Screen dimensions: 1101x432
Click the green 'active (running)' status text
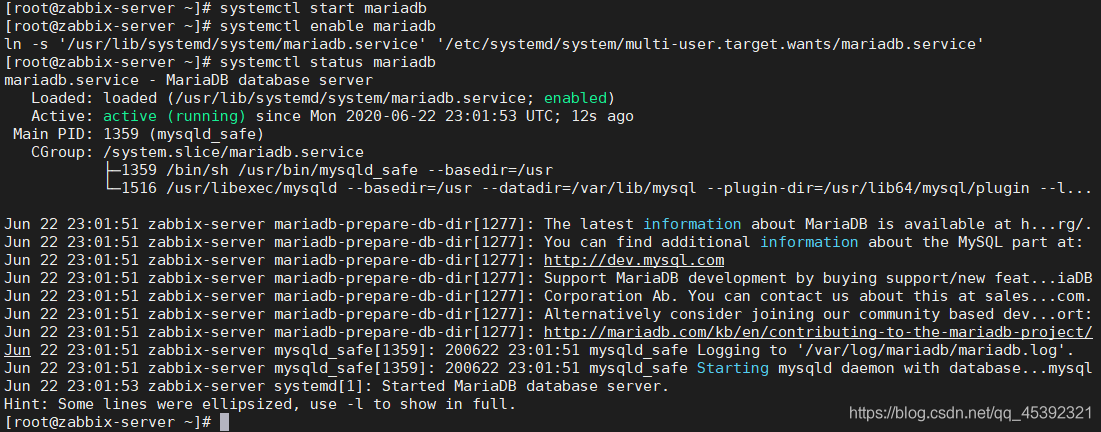click(x=175, y=117)
